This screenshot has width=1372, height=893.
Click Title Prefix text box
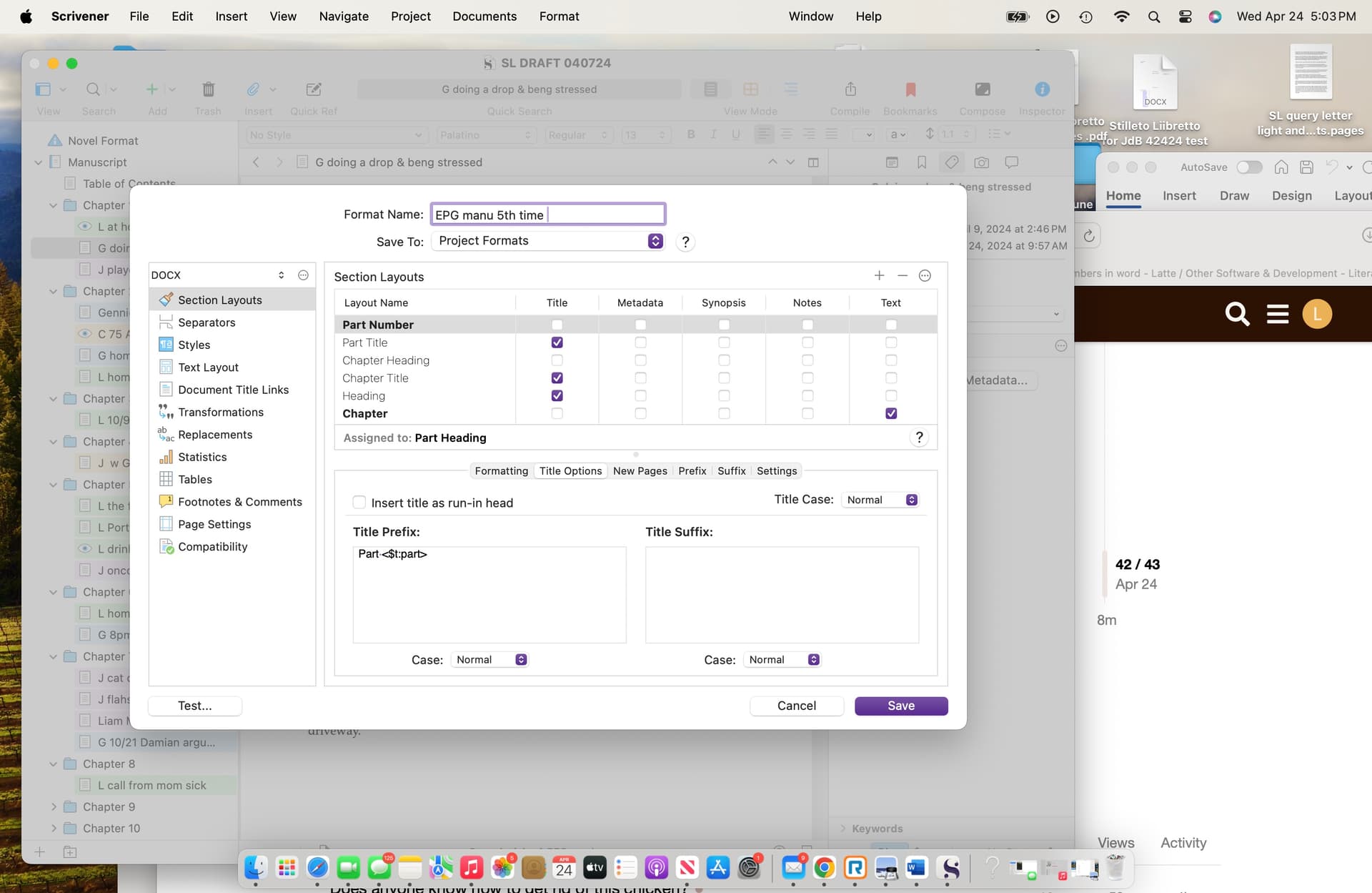tap(489, 595)
